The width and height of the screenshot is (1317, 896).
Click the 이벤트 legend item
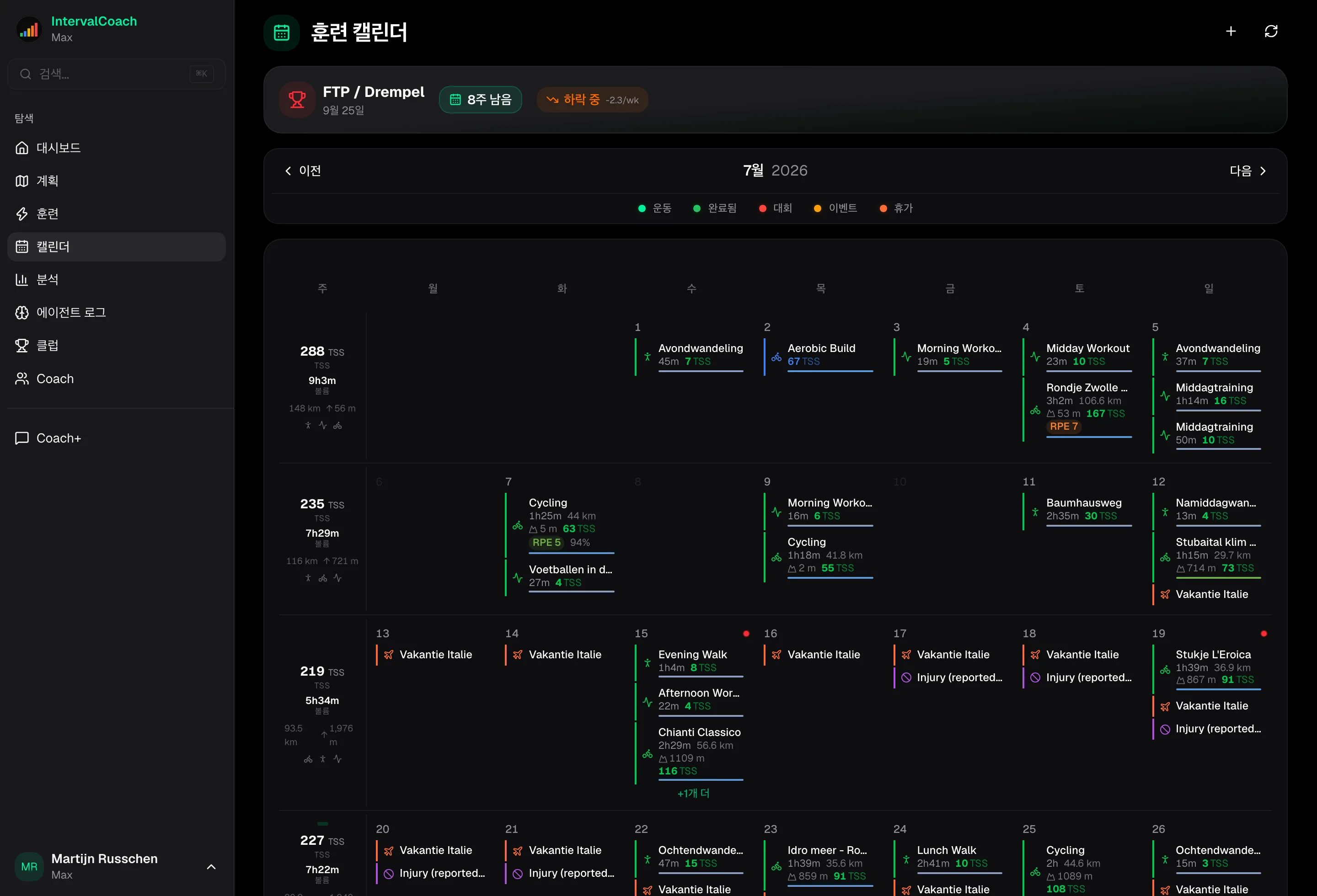(x=835, y=208)
